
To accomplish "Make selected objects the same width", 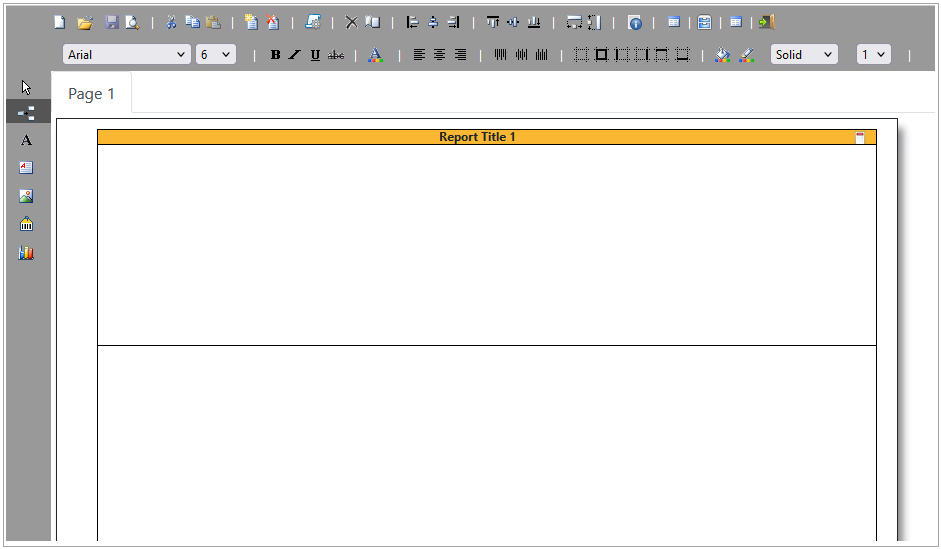I will click(x=574, y=23).
